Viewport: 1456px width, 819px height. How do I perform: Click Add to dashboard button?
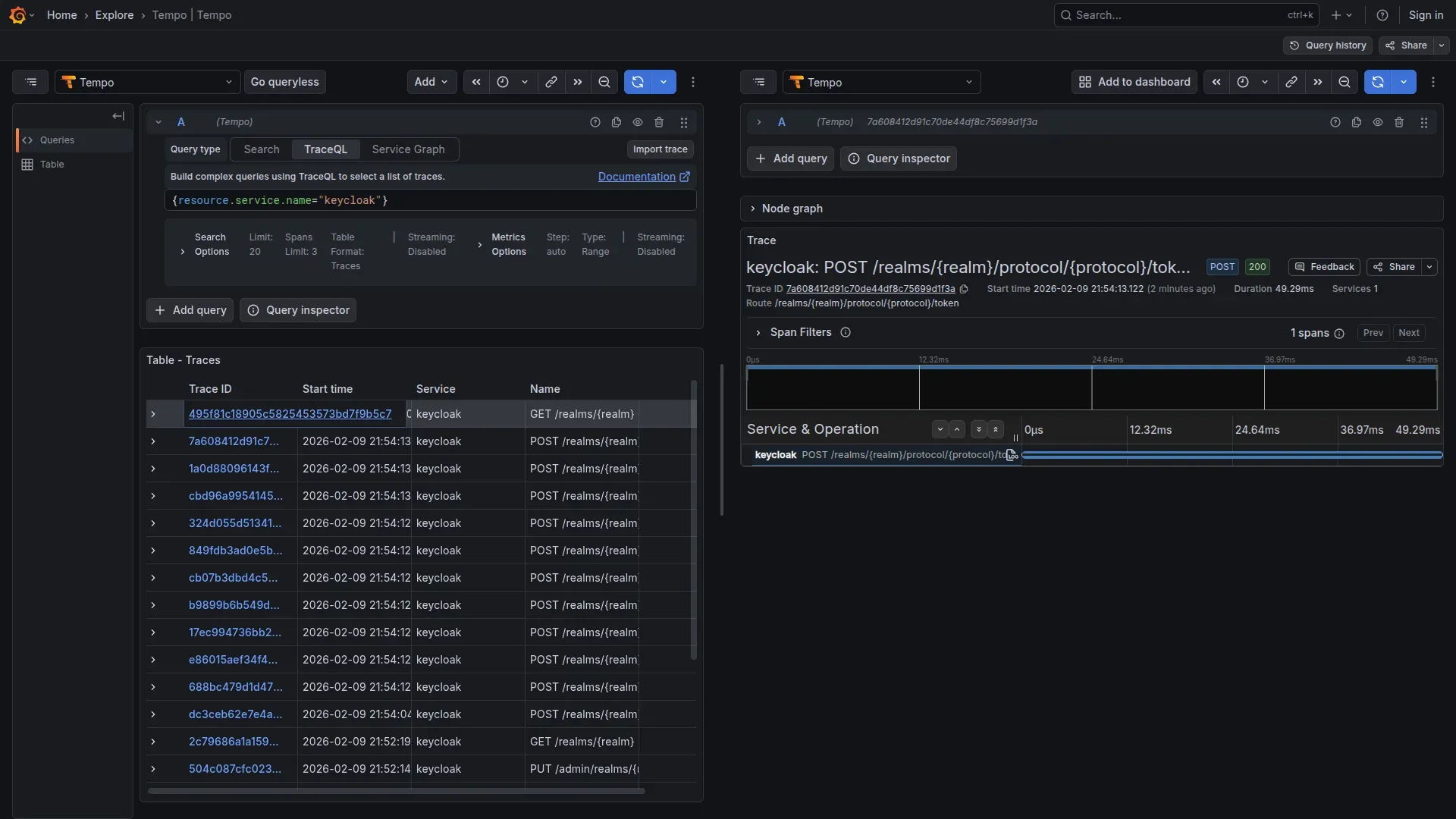[x=1134, y=82]
